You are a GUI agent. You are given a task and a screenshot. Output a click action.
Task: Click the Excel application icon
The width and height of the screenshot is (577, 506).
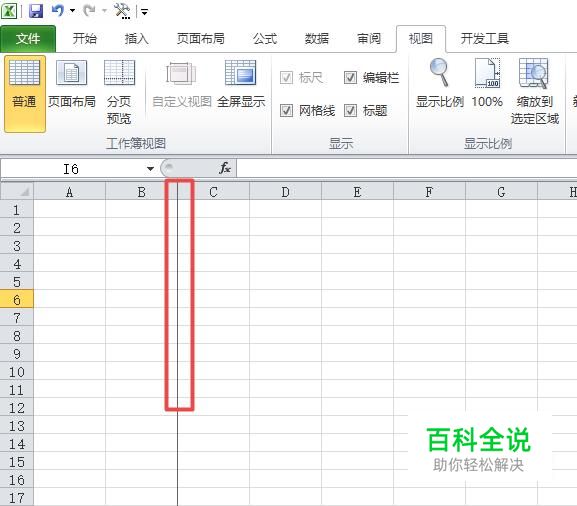(9, 11)
